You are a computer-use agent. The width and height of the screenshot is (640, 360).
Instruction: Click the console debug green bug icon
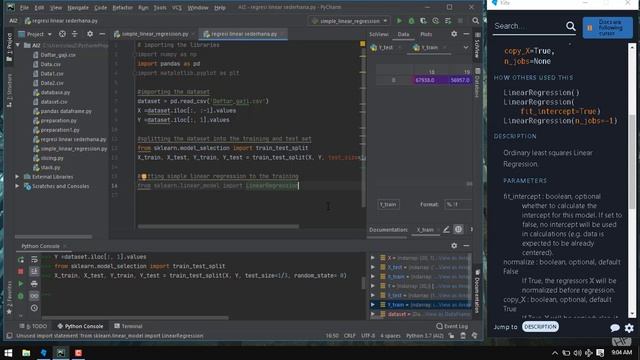(x=21, y=296)
